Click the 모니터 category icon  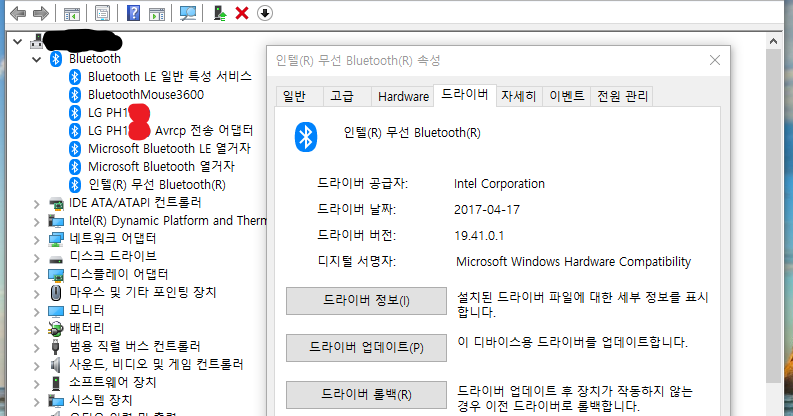pyautogui.click(x=56, y=311)
